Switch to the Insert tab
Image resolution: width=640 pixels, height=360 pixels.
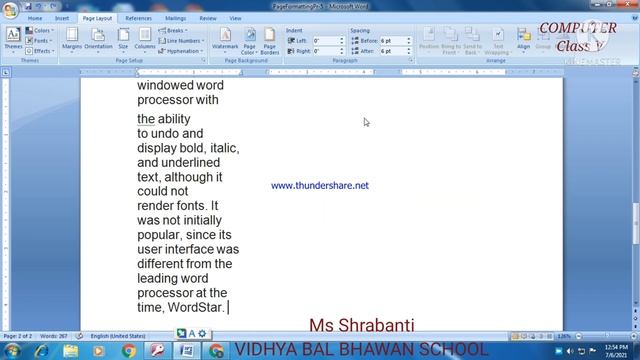click(x=62, y=18)
